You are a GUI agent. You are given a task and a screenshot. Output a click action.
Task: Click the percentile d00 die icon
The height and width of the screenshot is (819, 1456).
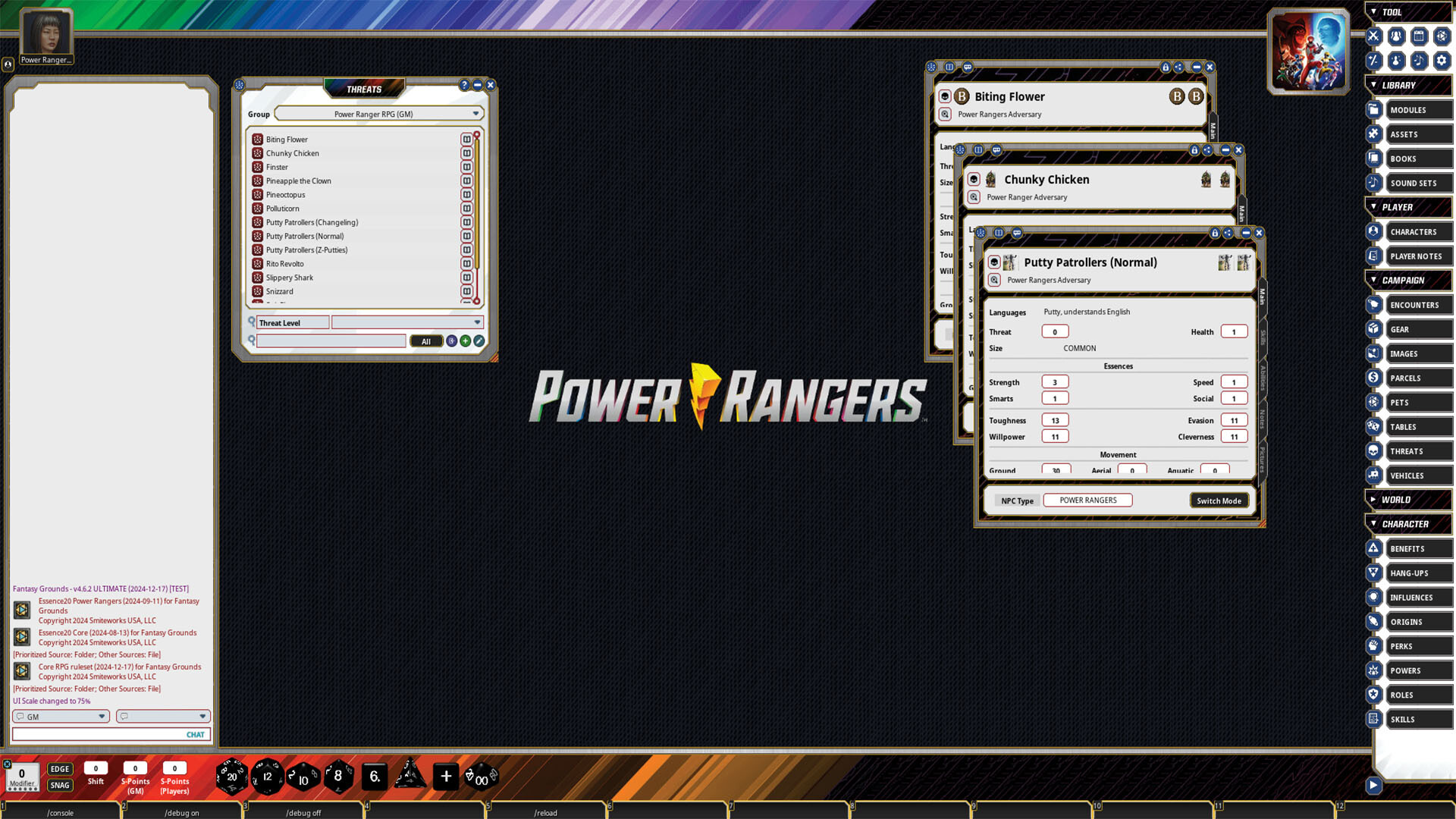pyautogui.click(x=481, y=777)
